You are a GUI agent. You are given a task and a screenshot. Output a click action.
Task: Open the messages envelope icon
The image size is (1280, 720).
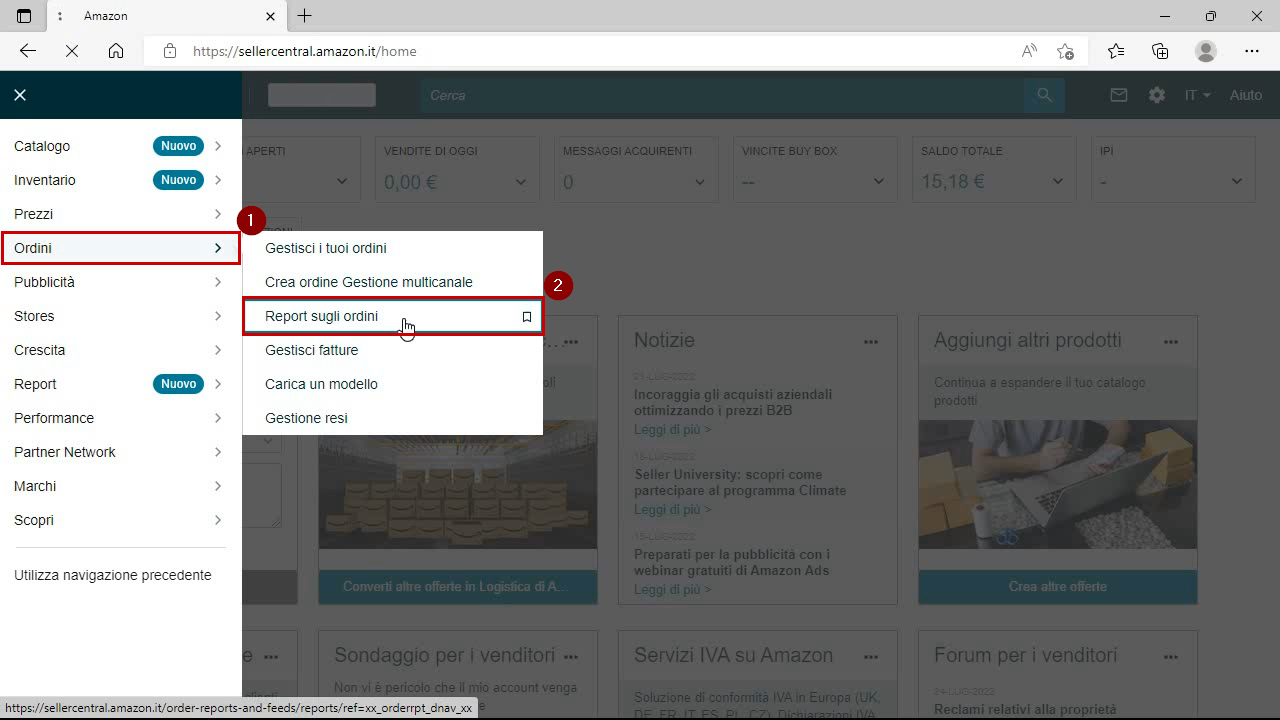pos(1119,95)
